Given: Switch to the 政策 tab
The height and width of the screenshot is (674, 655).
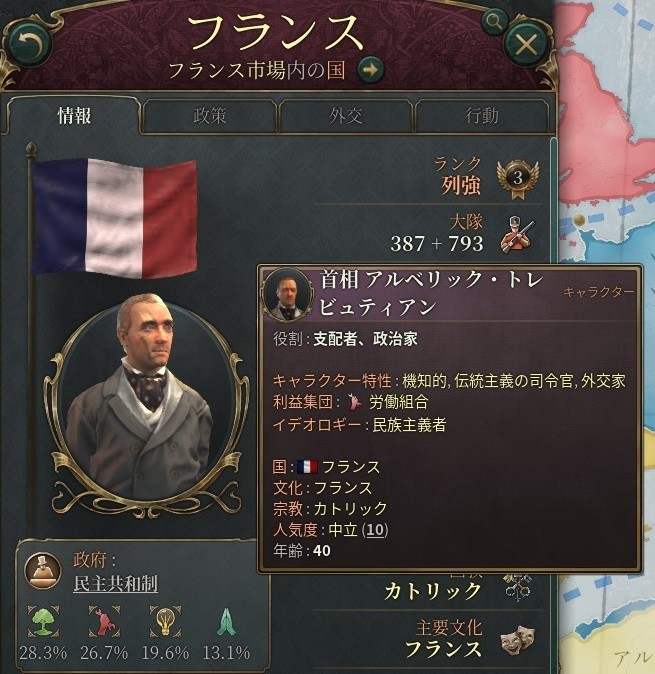Looking at the screenshot, I should click(209, 116).
